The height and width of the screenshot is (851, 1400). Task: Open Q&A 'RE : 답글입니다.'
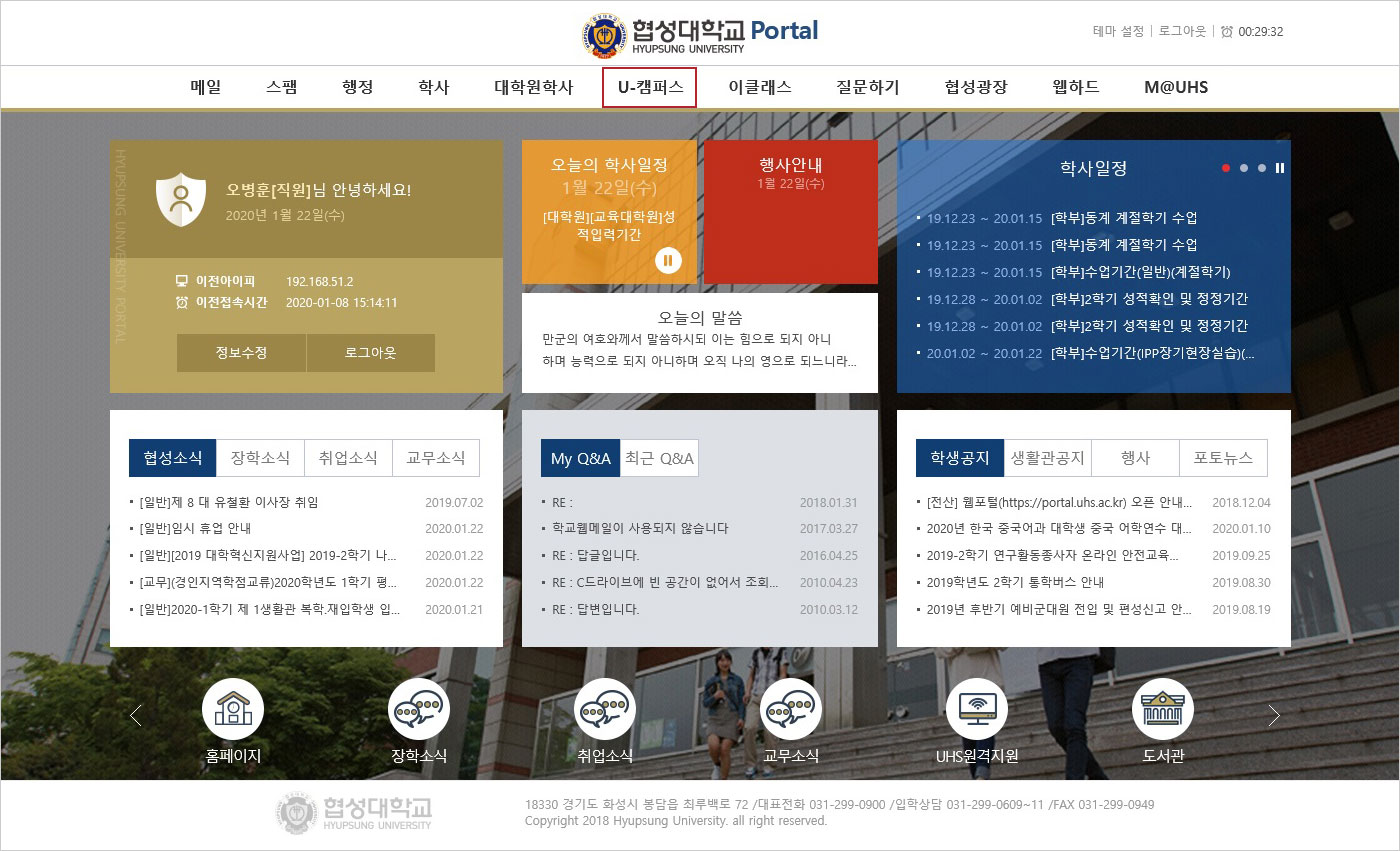(595, 556)
